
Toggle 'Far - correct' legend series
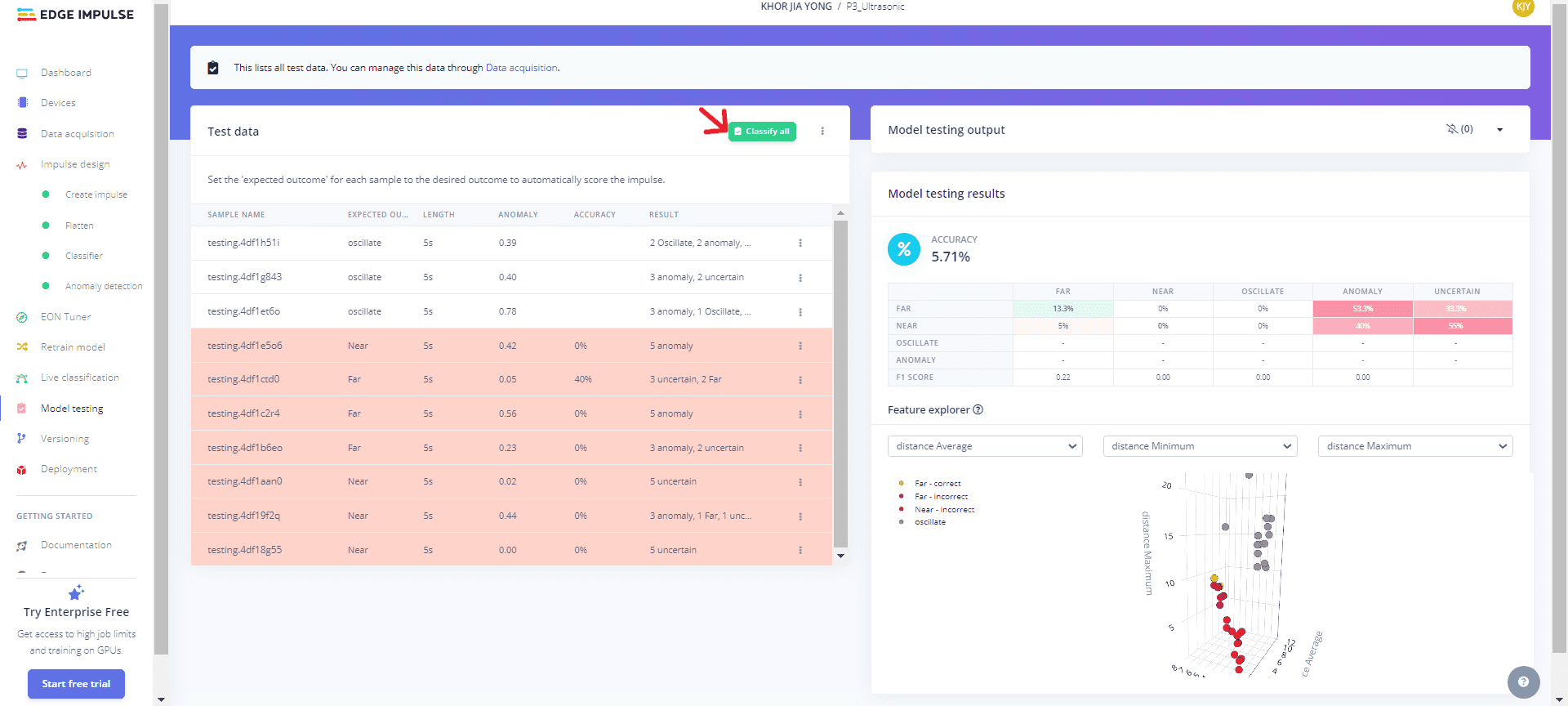click(937, 484)
